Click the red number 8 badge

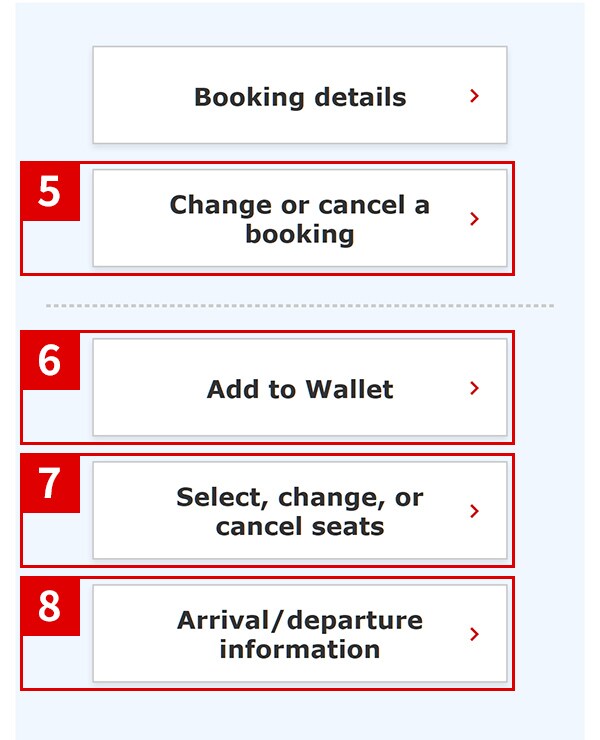[50, 606]
